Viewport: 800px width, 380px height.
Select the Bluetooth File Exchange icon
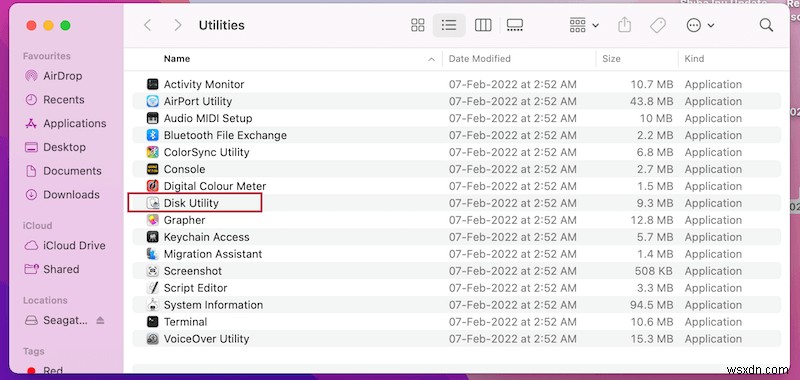click(153, 135)
